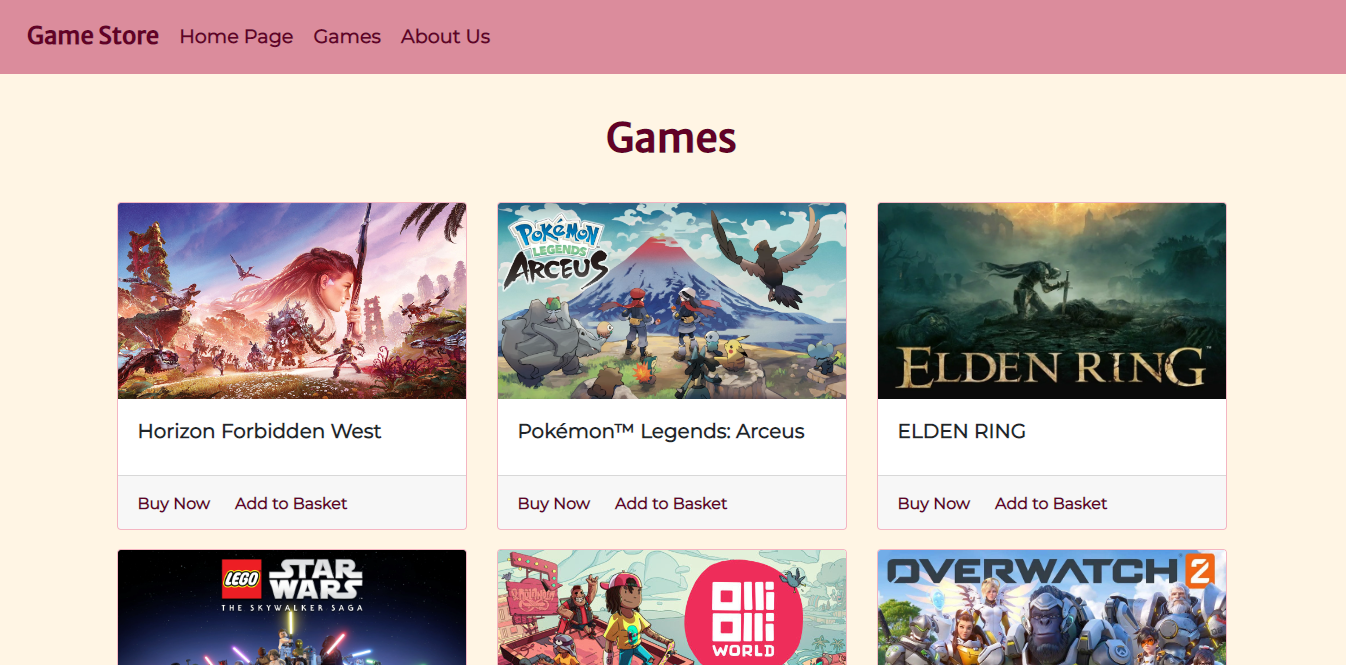
Task: Select the Horizon Forbidden West title text
Action: tap(260, 431)
